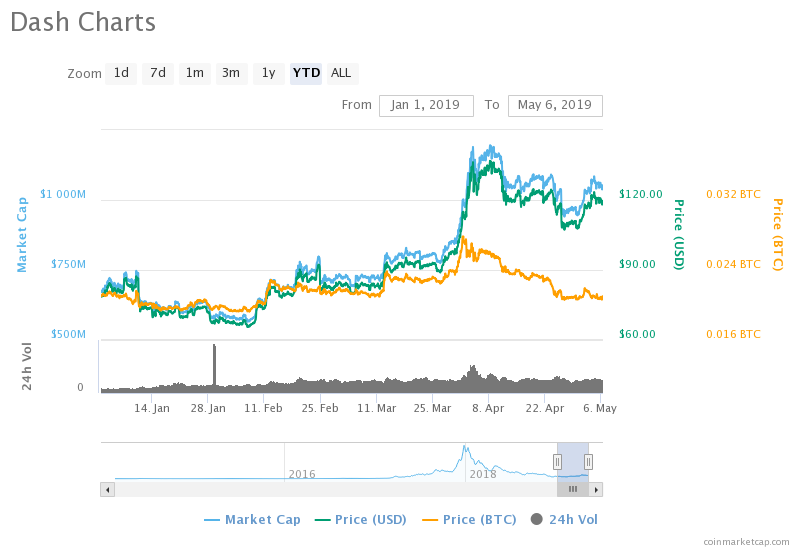800x550 pixels.
Task: Click the $90.00 price axis label
Action: (x=637, y=264)
